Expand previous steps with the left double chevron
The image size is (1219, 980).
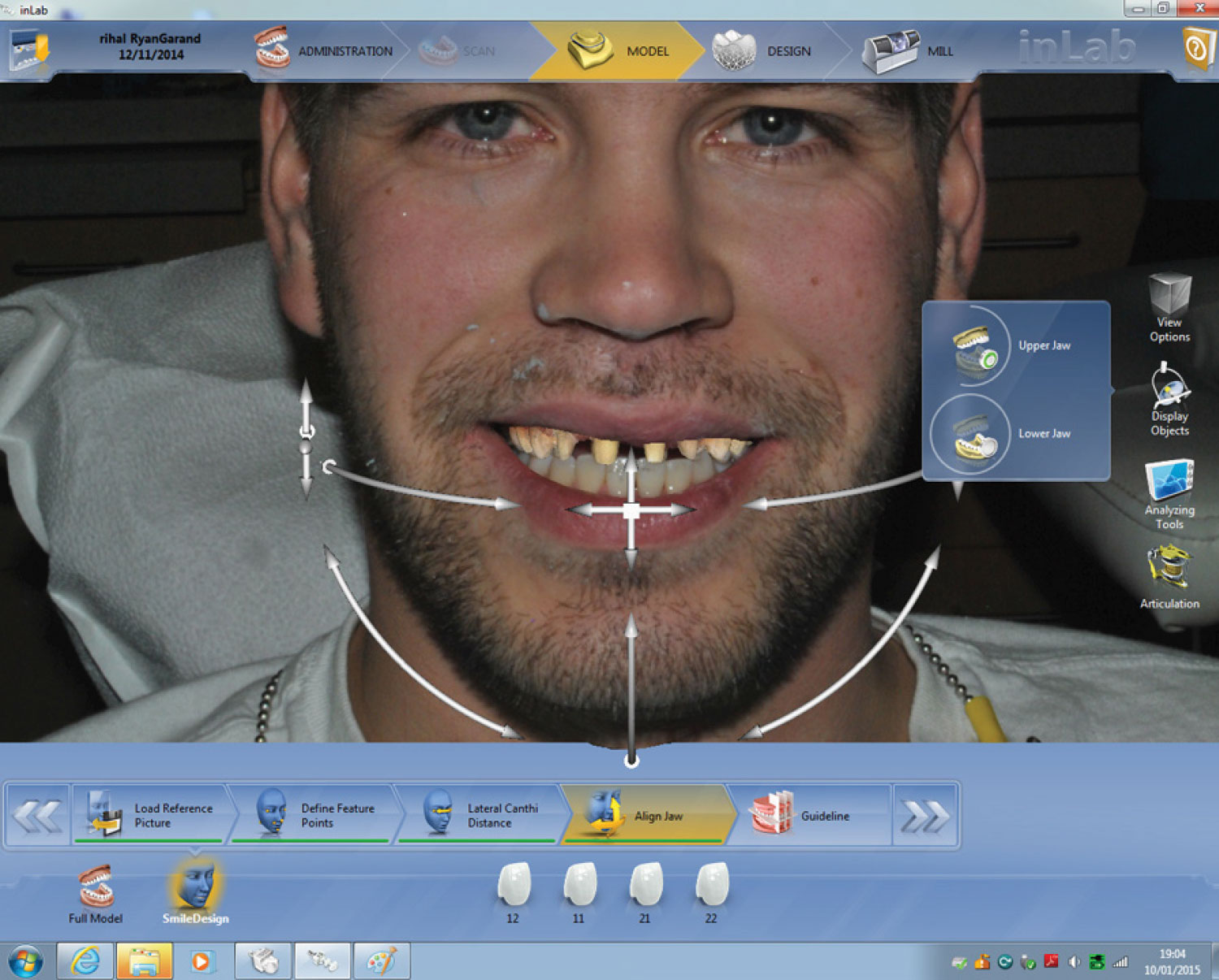[37, 816]
